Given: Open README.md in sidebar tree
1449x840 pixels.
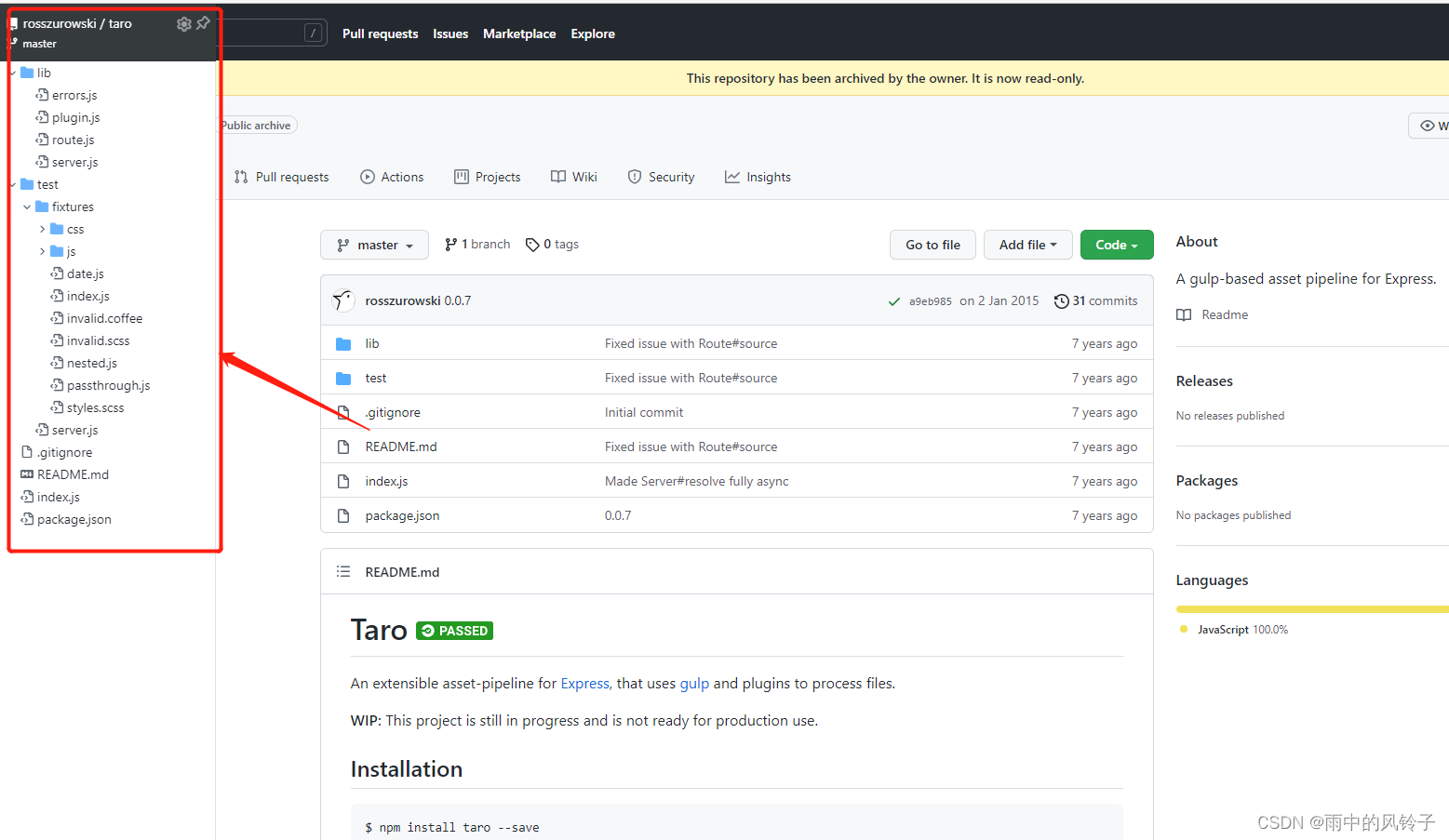Looking at the screenshot, I should (x=73, y=474).
